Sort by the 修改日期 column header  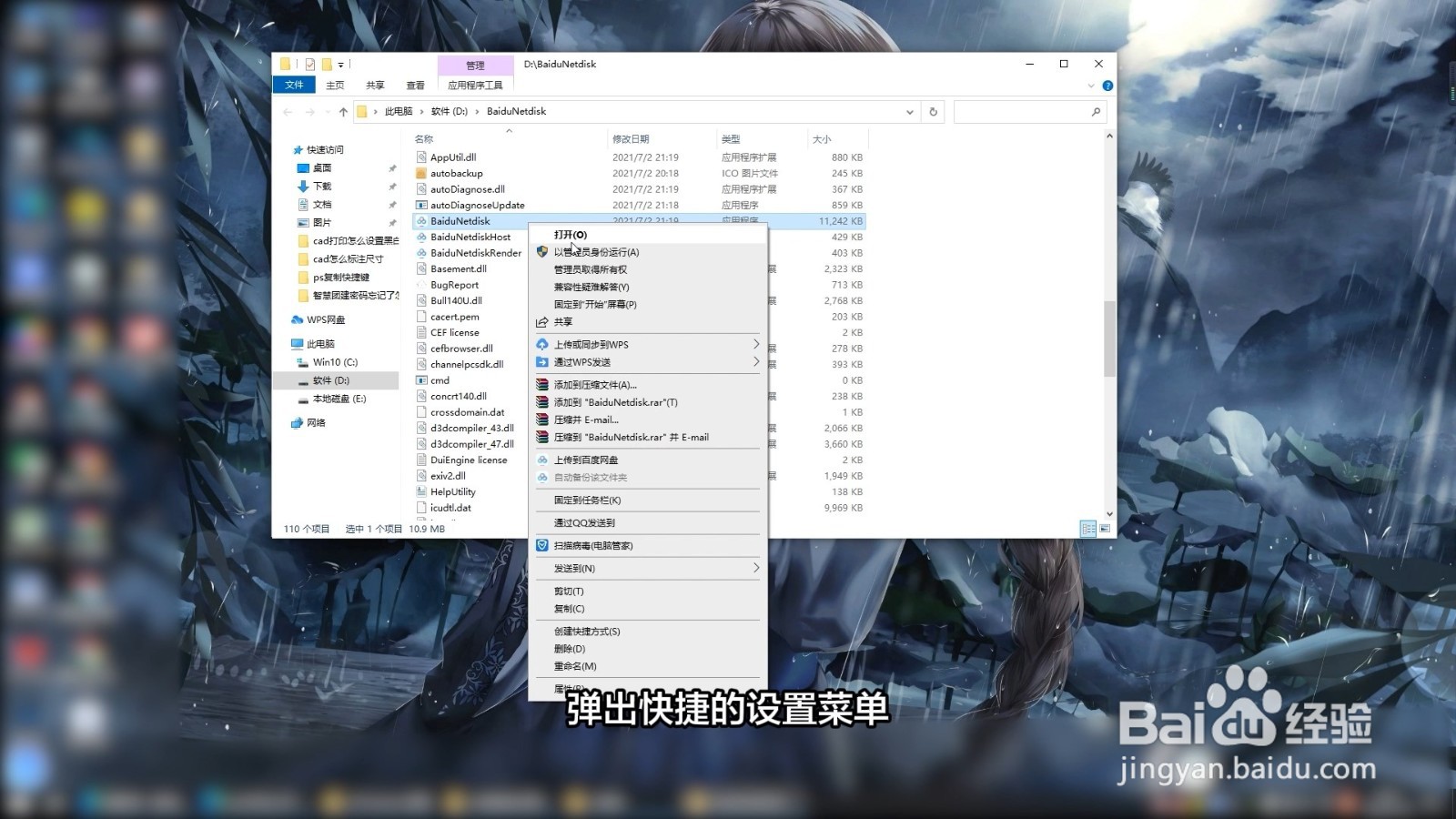pyautogui.click(x=631, y=139)
